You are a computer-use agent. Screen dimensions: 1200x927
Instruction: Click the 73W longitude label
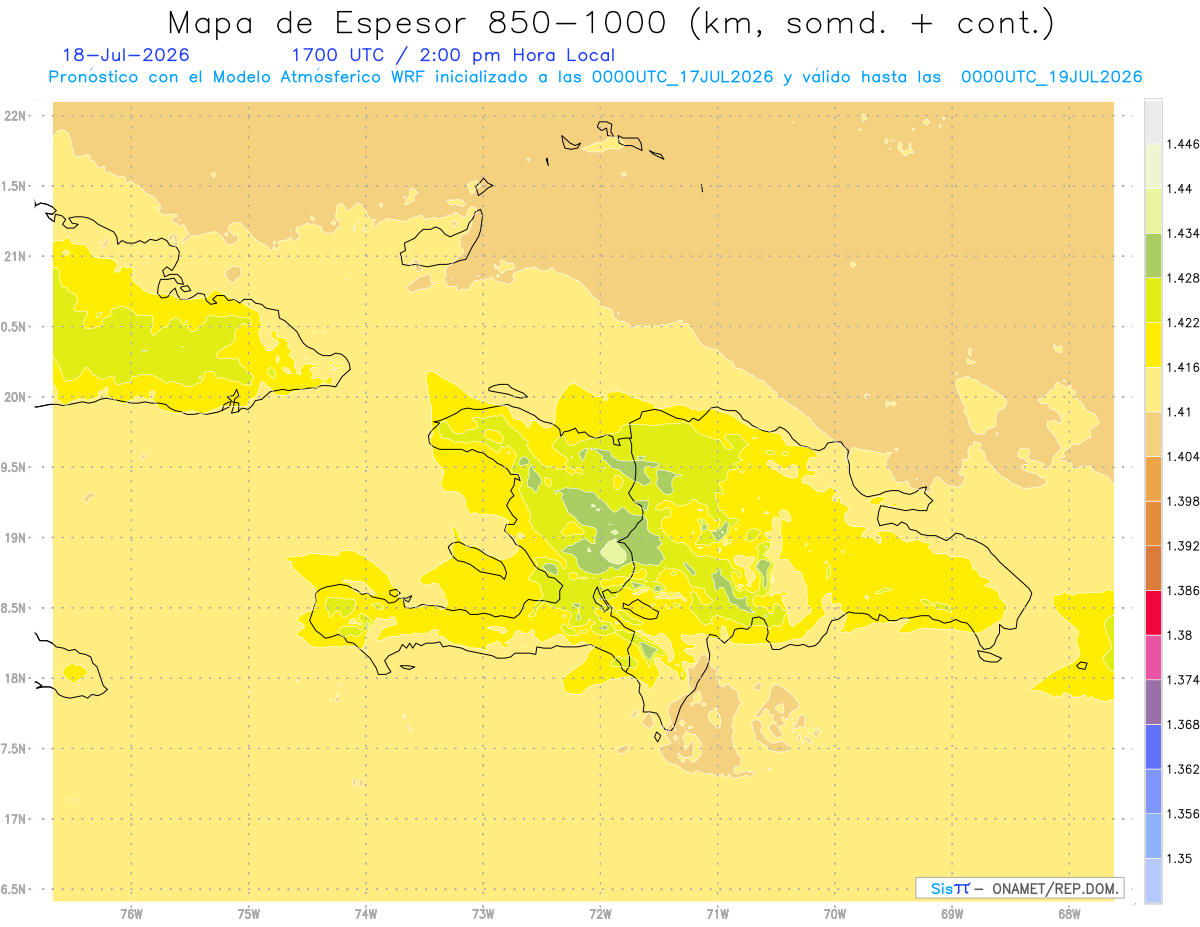pos(483,913)
